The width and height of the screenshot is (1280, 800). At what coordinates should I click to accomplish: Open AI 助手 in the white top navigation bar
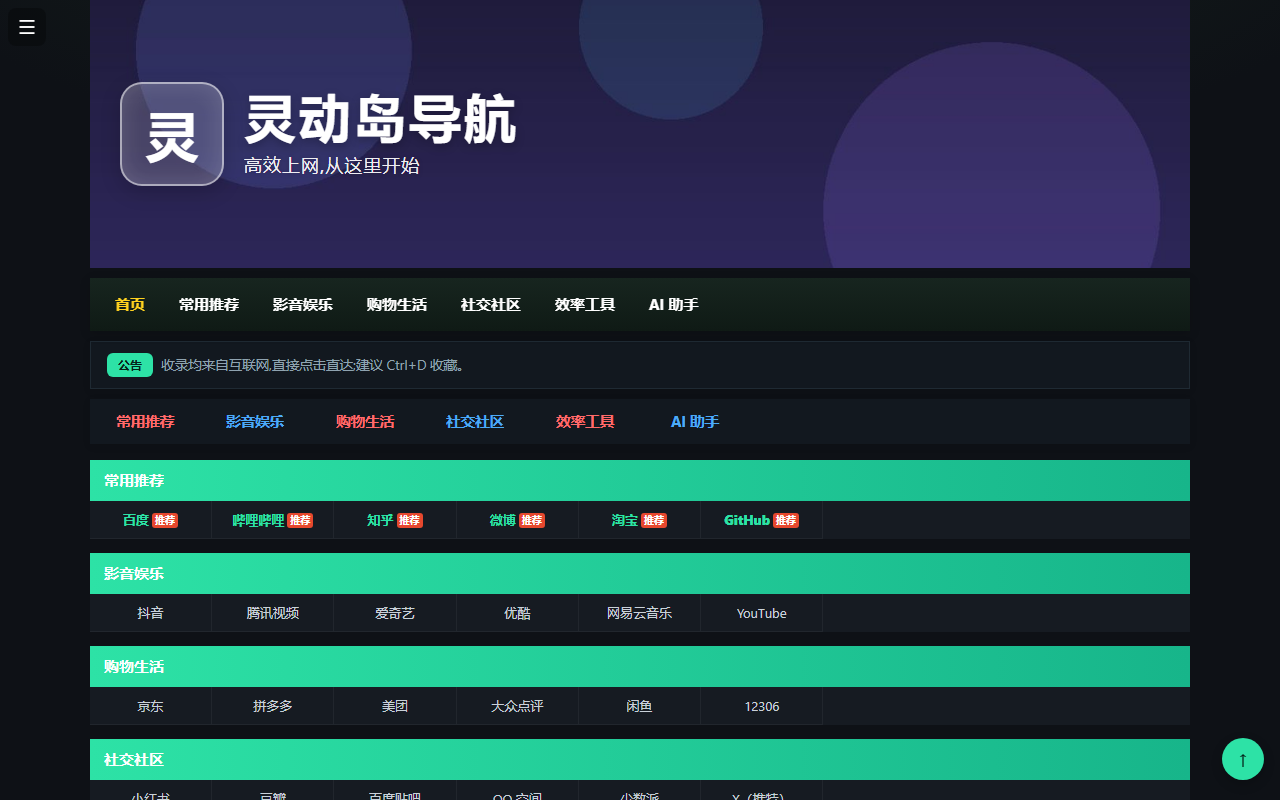click(674, 305)
